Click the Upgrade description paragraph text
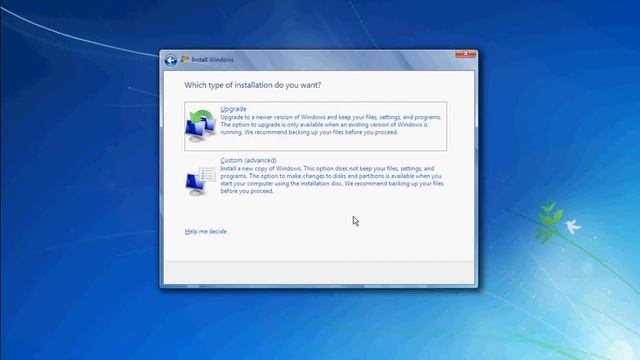640x360 pixels. tap(331, 124)
